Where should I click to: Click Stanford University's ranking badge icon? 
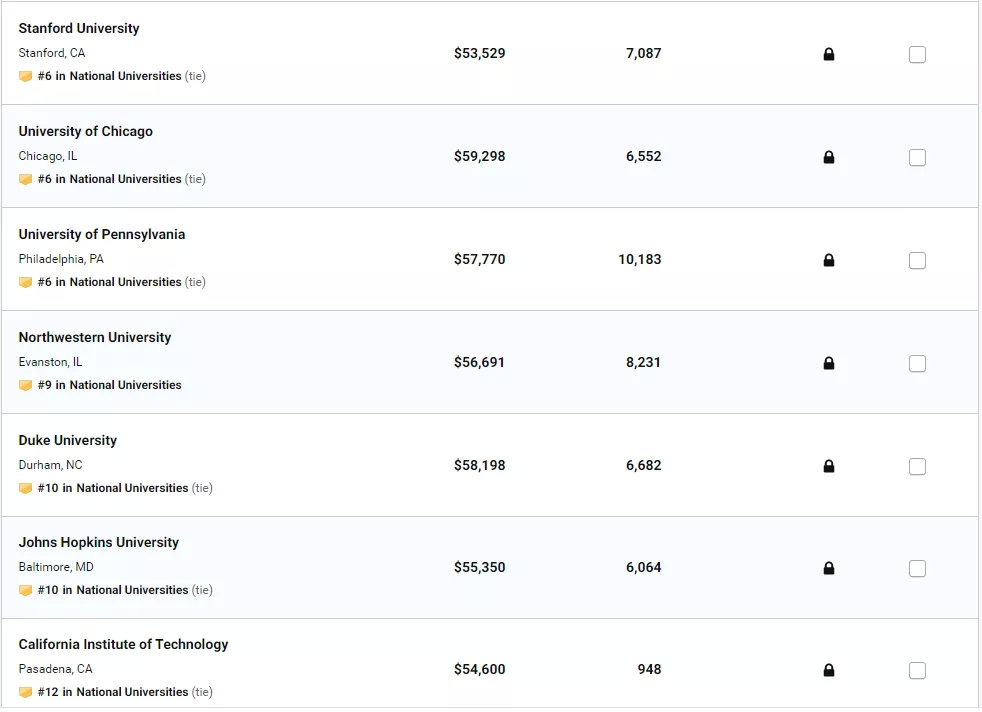click(x=26, y=75)
